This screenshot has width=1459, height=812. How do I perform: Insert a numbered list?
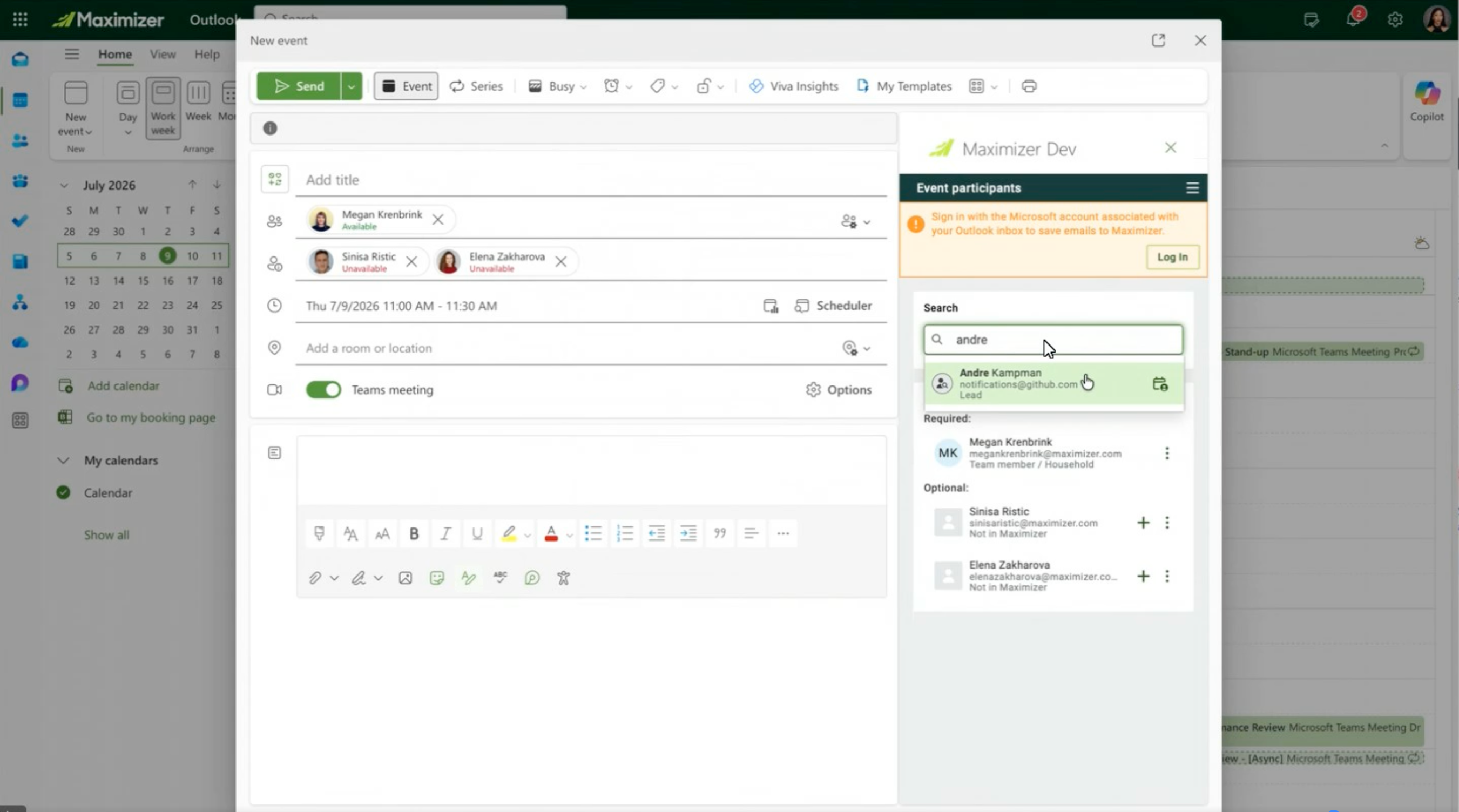point(625,533)
